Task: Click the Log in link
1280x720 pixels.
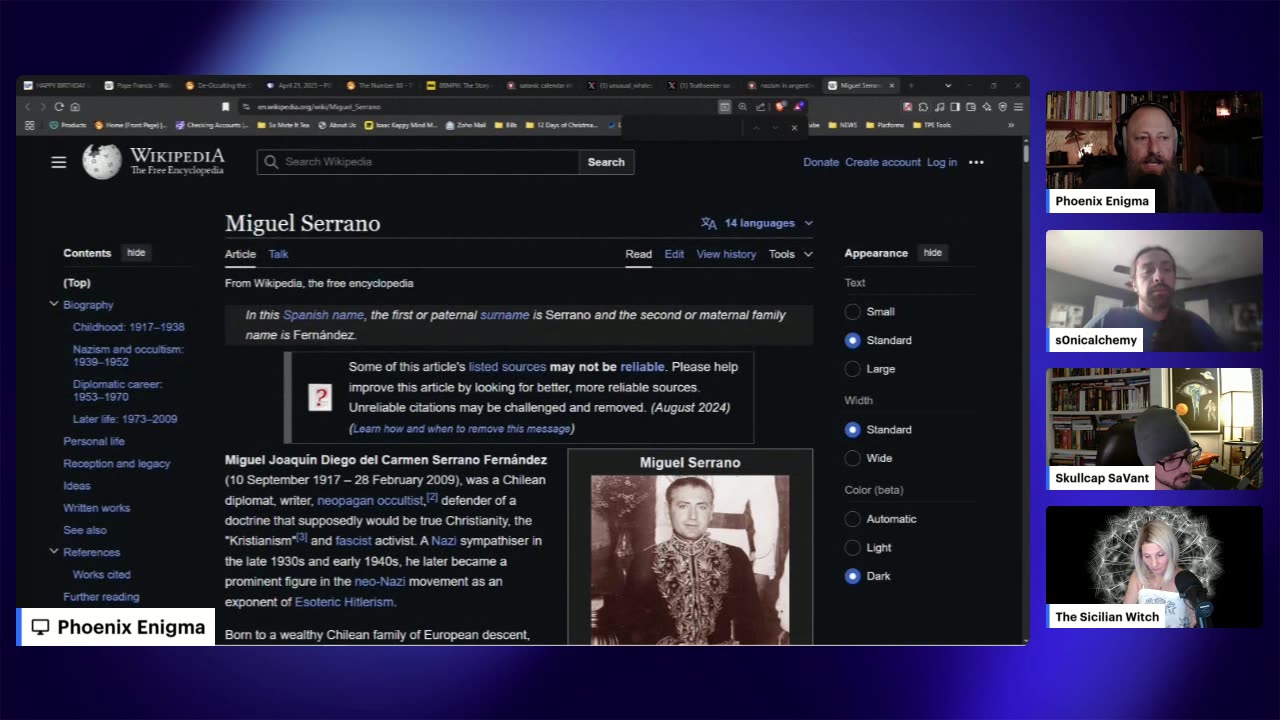Action: [x=942, y=162]
